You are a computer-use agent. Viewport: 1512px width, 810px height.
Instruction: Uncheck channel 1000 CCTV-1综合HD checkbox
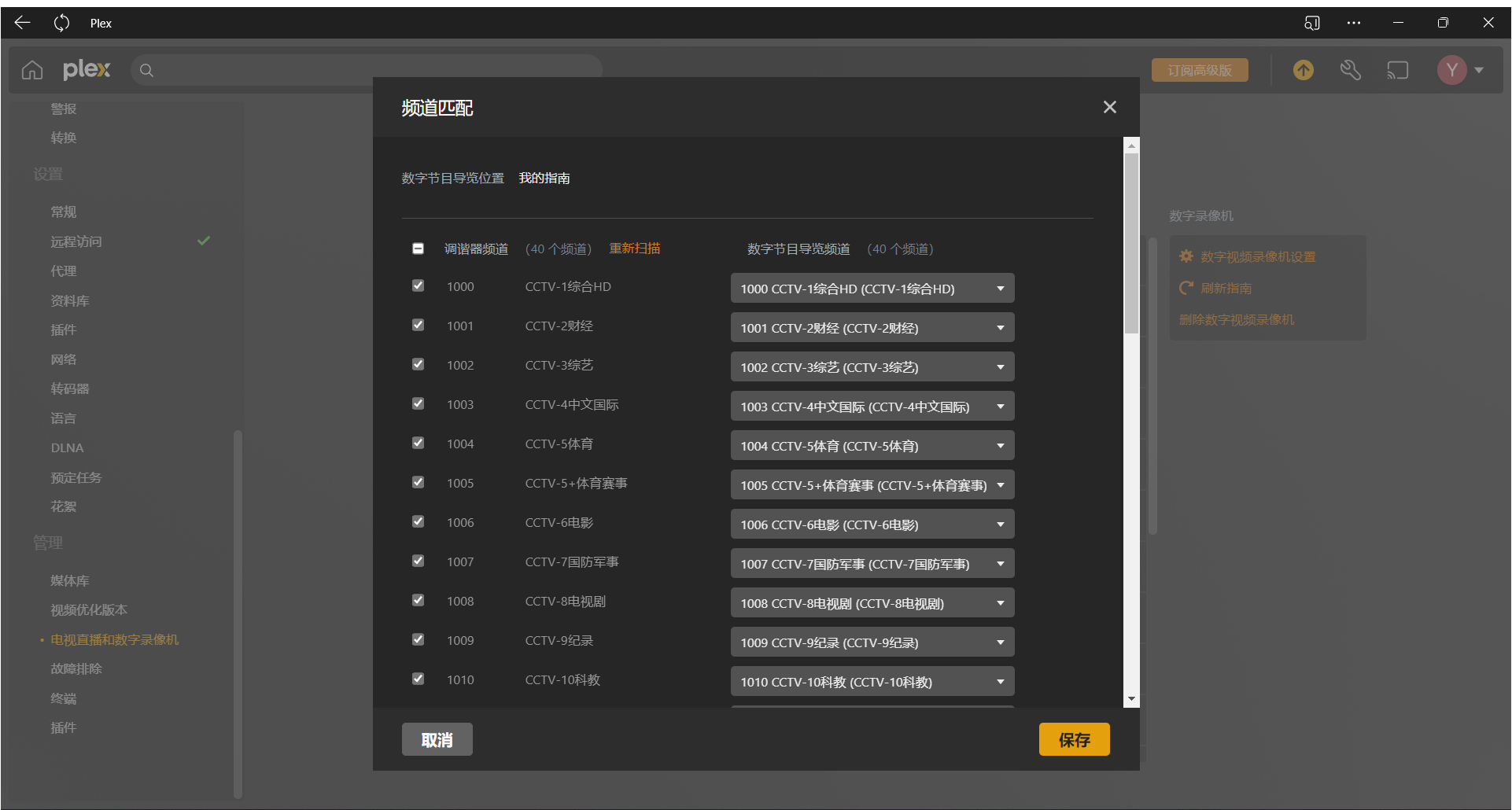419,286
